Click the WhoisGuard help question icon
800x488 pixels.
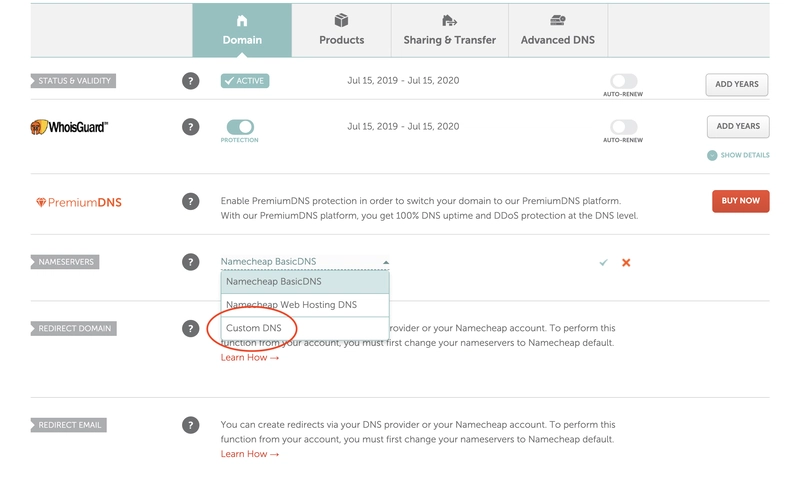click(190, 127)
